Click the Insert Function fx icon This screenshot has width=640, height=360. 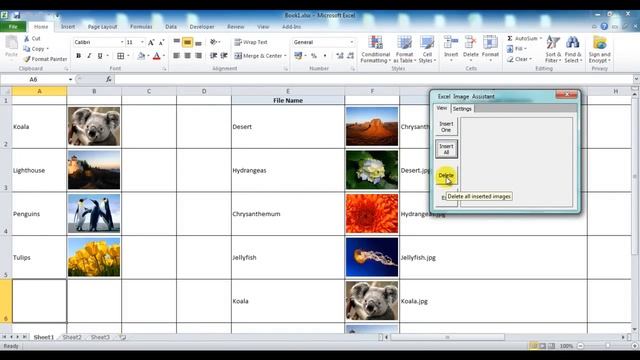[109, 79]
